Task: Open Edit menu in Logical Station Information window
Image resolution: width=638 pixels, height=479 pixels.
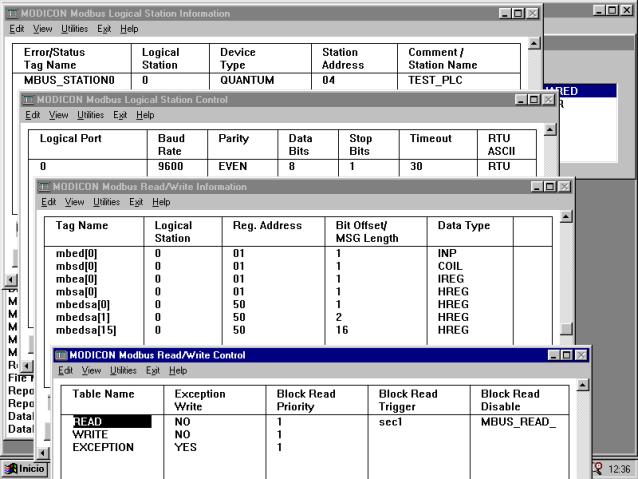Action: 17,29
